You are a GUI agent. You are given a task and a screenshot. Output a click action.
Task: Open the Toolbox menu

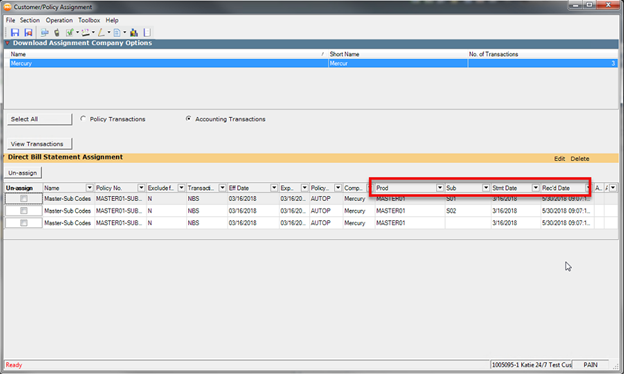tap(89, 20)
